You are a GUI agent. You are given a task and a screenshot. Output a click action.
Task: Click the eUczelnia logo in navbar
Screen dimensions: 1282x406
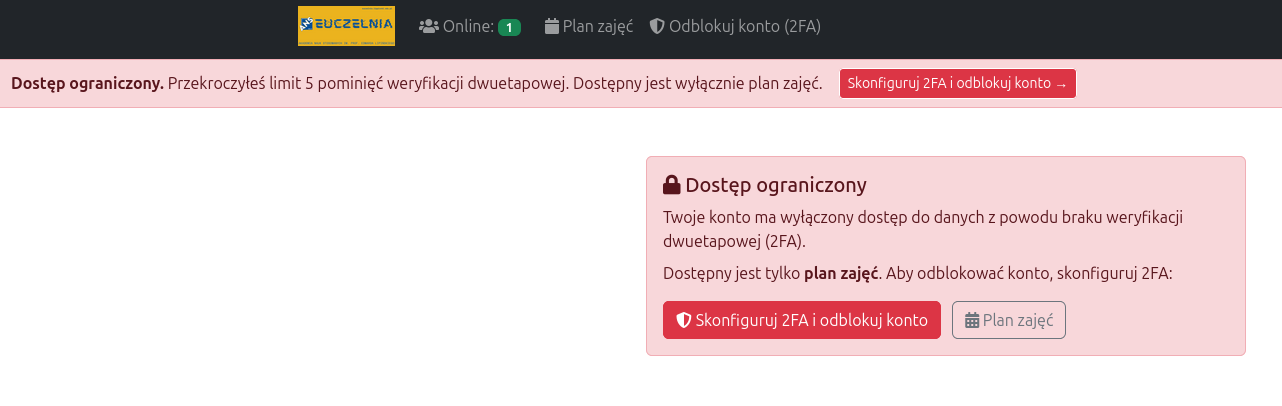(x=346, y=26)
